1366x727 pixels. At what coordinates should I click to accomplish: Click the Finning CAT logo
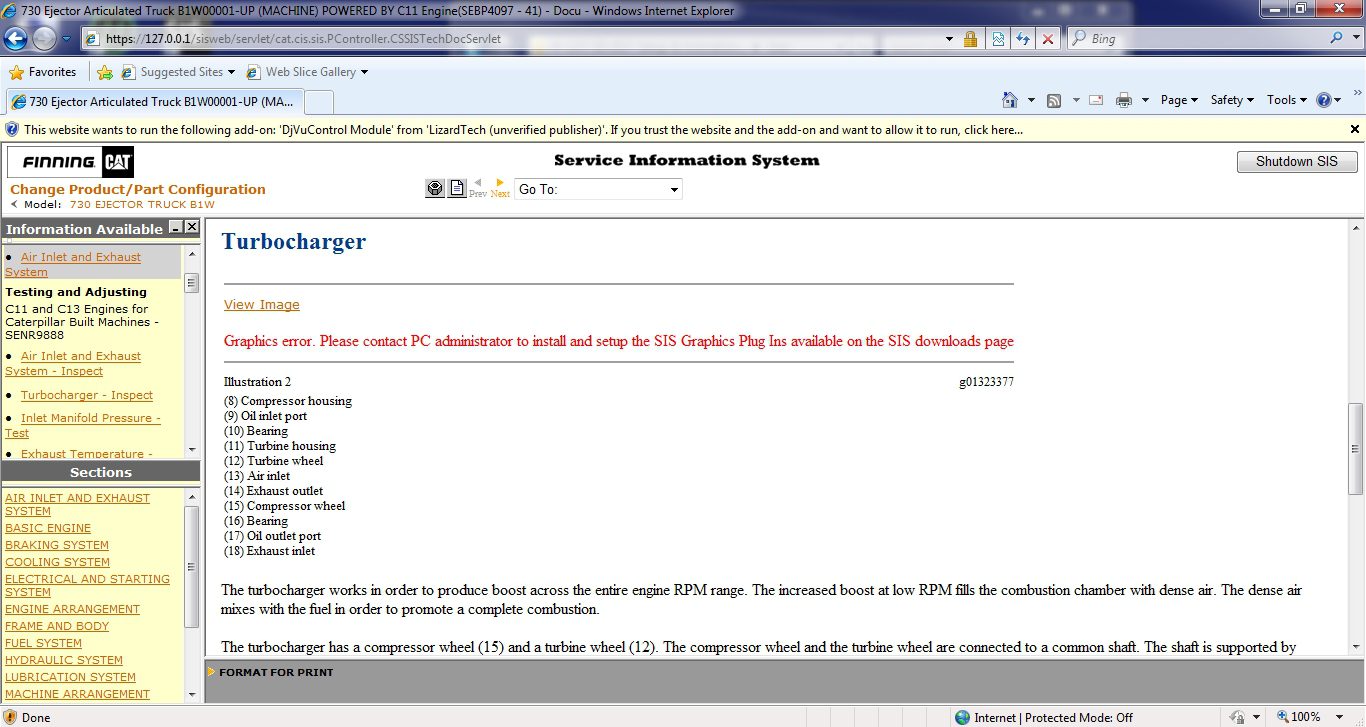click(70, 162)
